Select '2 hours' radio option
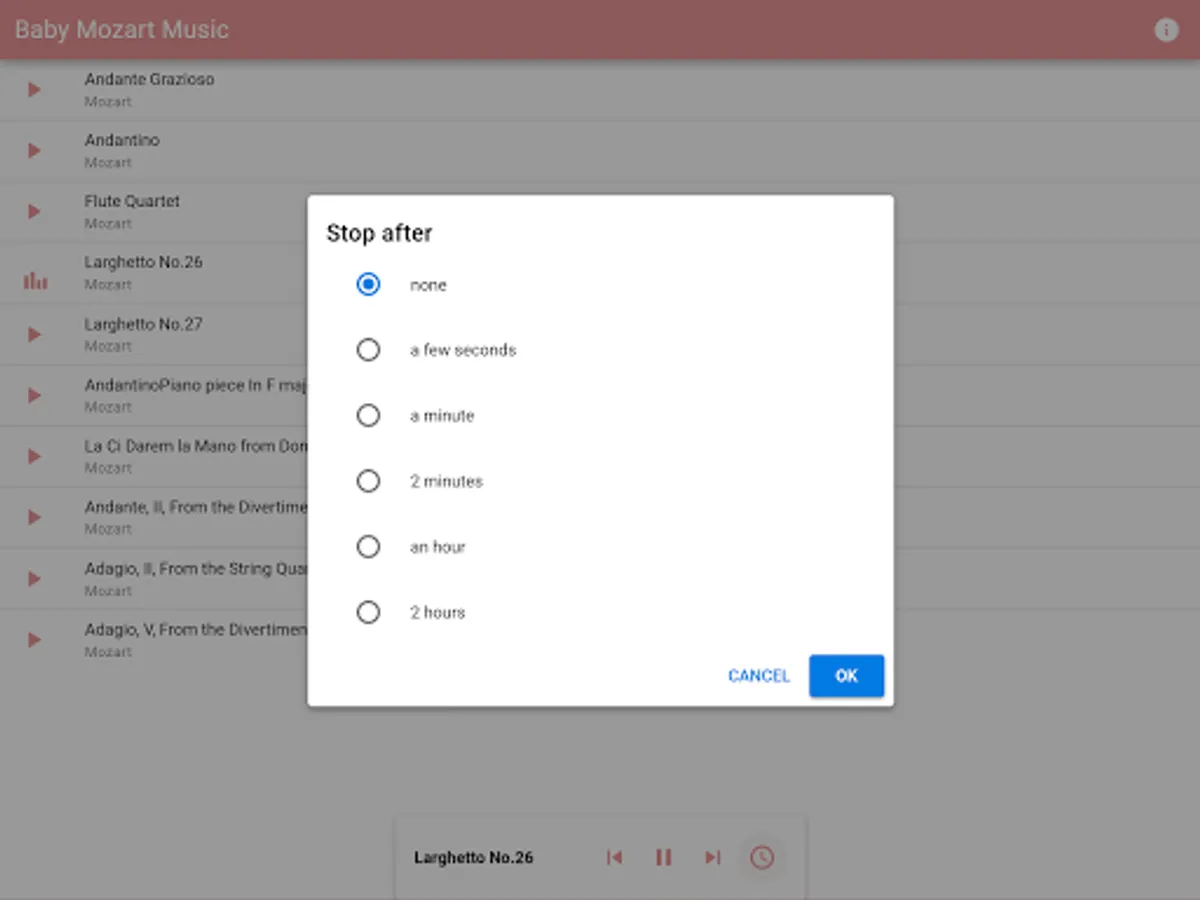This screenshot has width=1200, height=900. pyautogui.click(x=369, y=612)
